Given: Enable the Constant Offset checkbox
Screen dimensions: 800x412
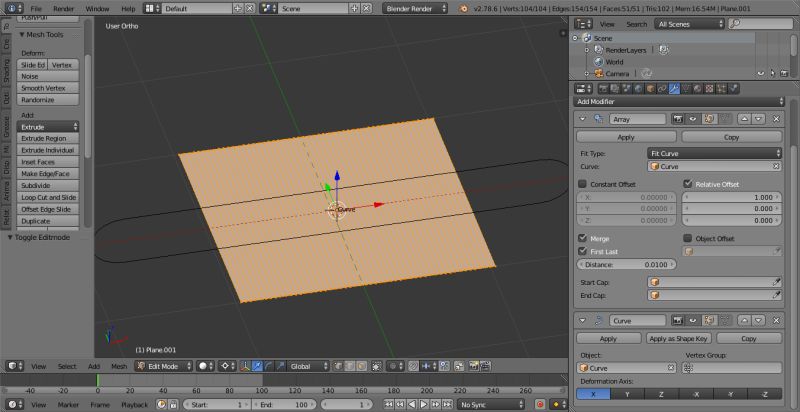Looking at the screenshot, I should click(x=582, y=184).
